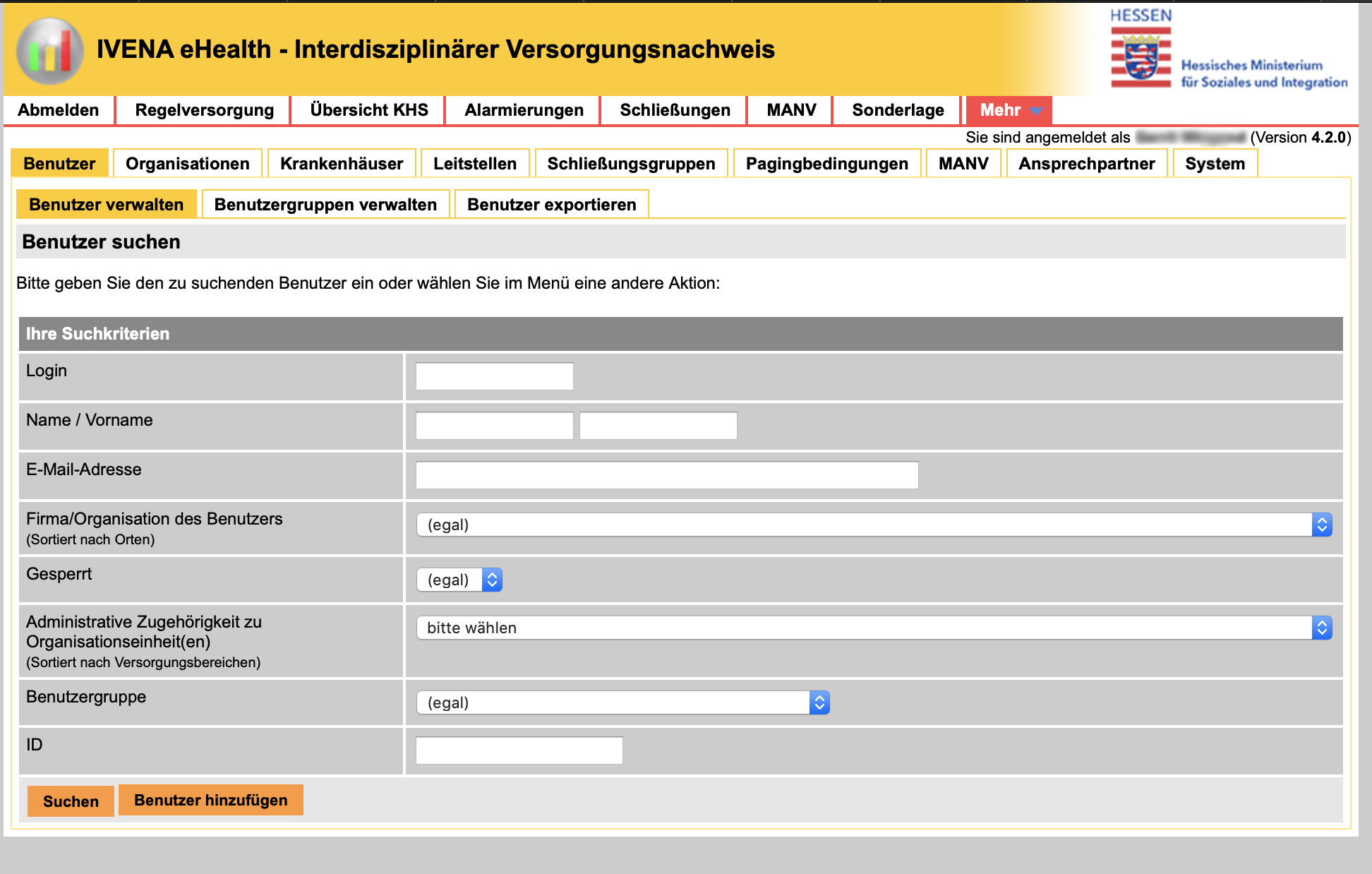Image resolution: width=1372 pixels, height=874 pixels.
Task: Select the Benutzergruppen verwalten subtab
Action: coord(325,205)
